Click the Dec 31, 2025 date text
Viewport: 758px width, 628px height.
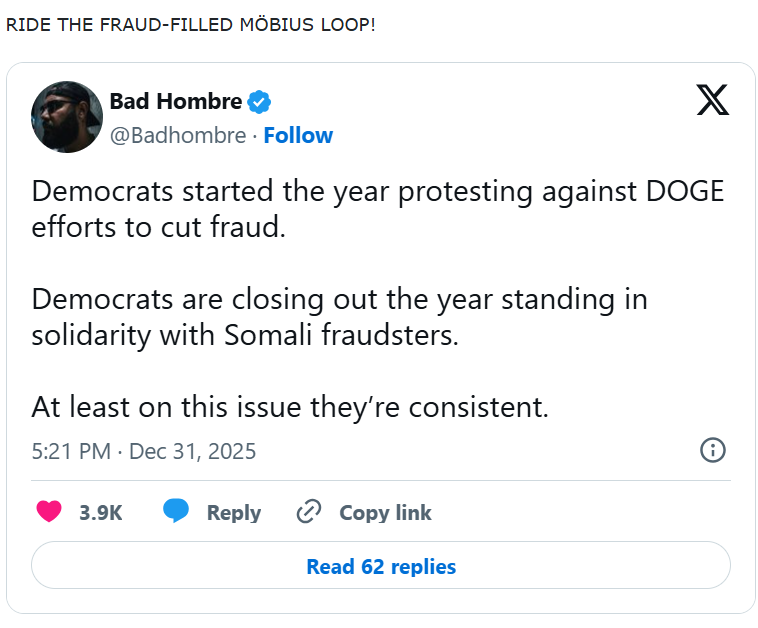pyautogui.click(x=192, y=451)
